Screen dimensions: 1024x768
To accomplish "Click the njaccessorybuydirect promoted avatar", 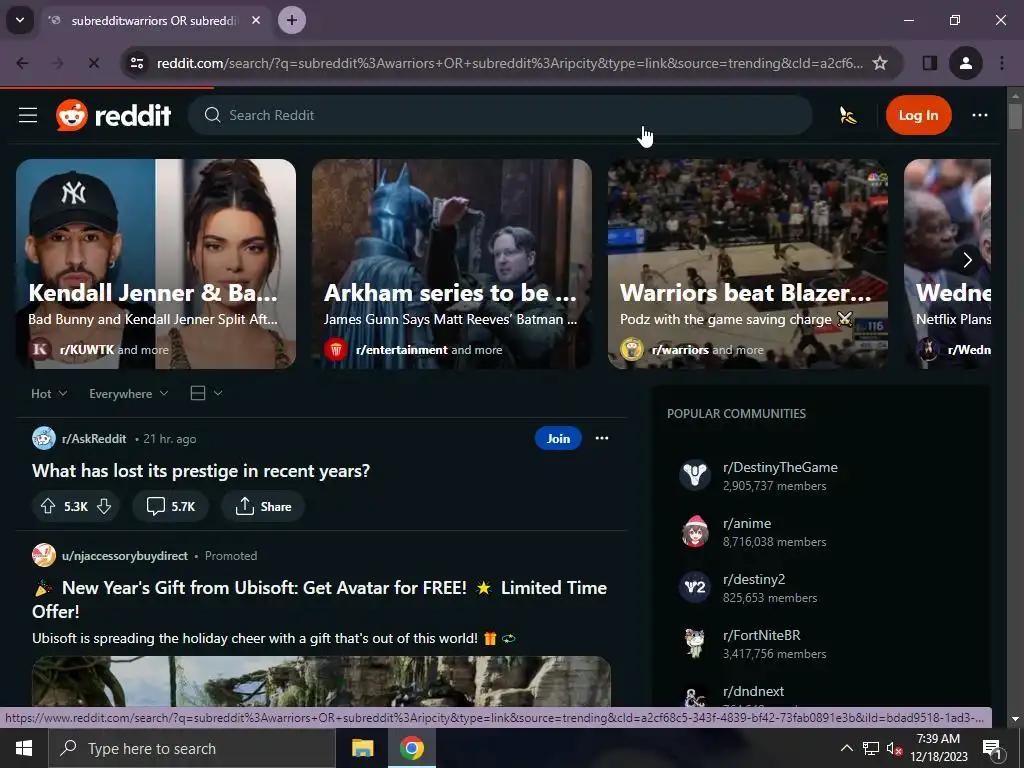I will pos(44,555).
